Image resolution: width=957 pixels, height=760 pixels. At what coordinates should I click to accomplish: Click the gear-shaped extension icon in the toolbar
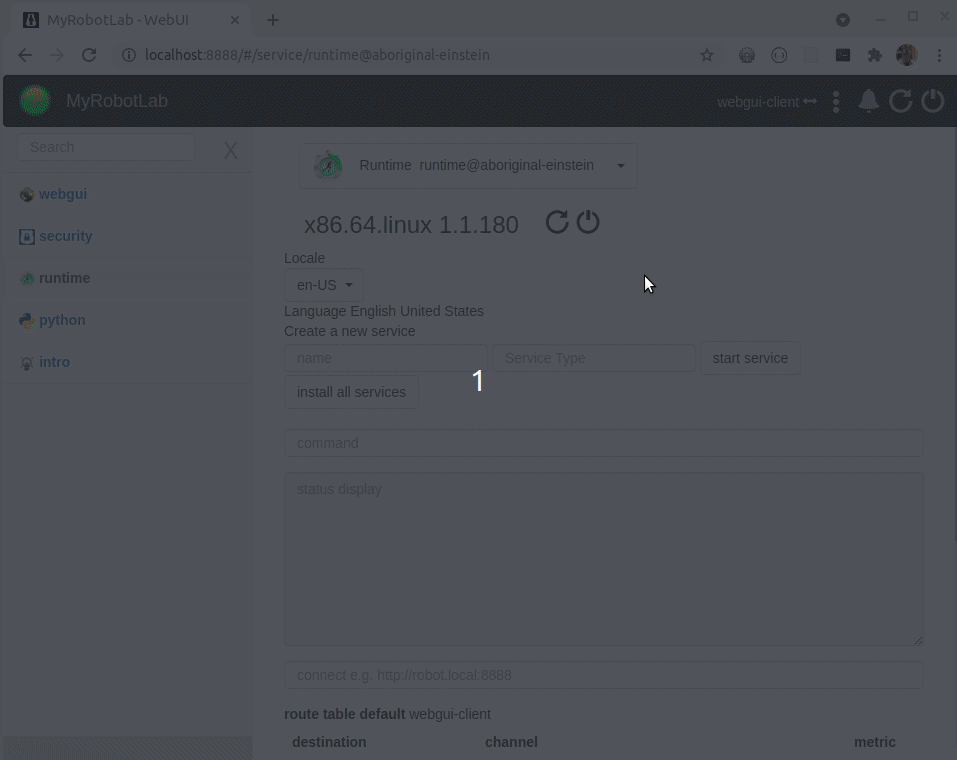pos(746,56)
